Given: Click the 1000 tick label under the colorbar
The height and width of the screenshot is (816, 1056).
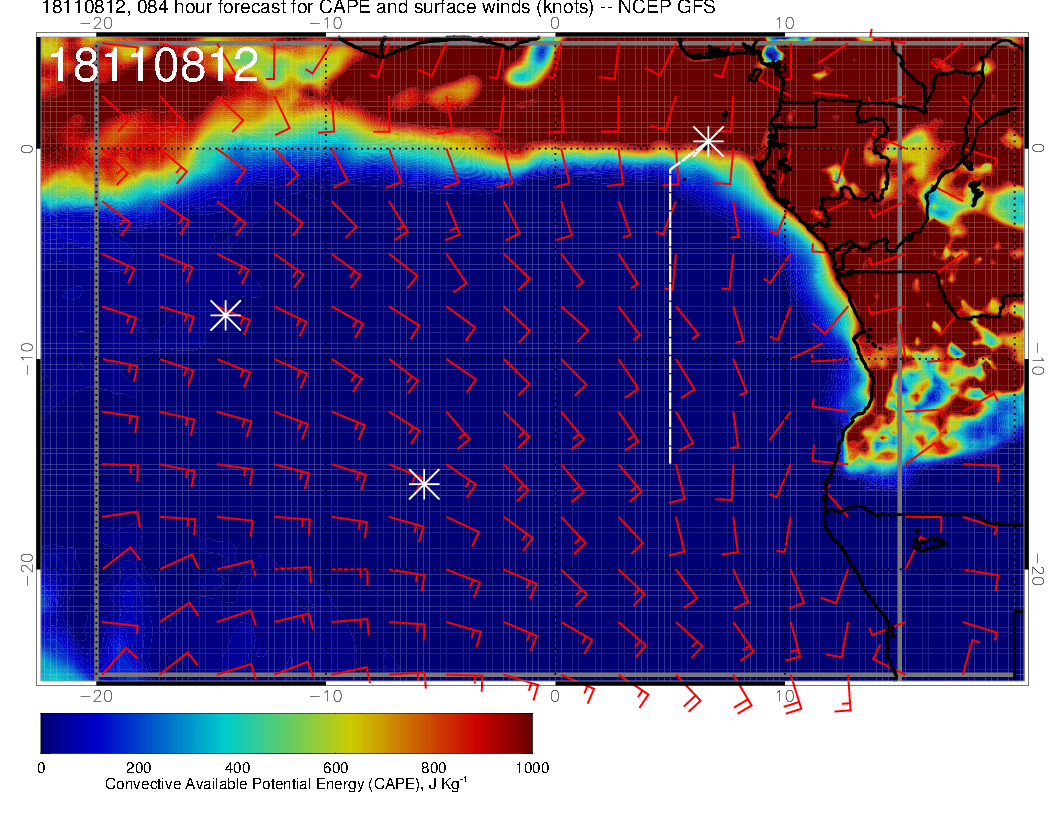Looking at the screenshot, I should click(x=531, y=767).
